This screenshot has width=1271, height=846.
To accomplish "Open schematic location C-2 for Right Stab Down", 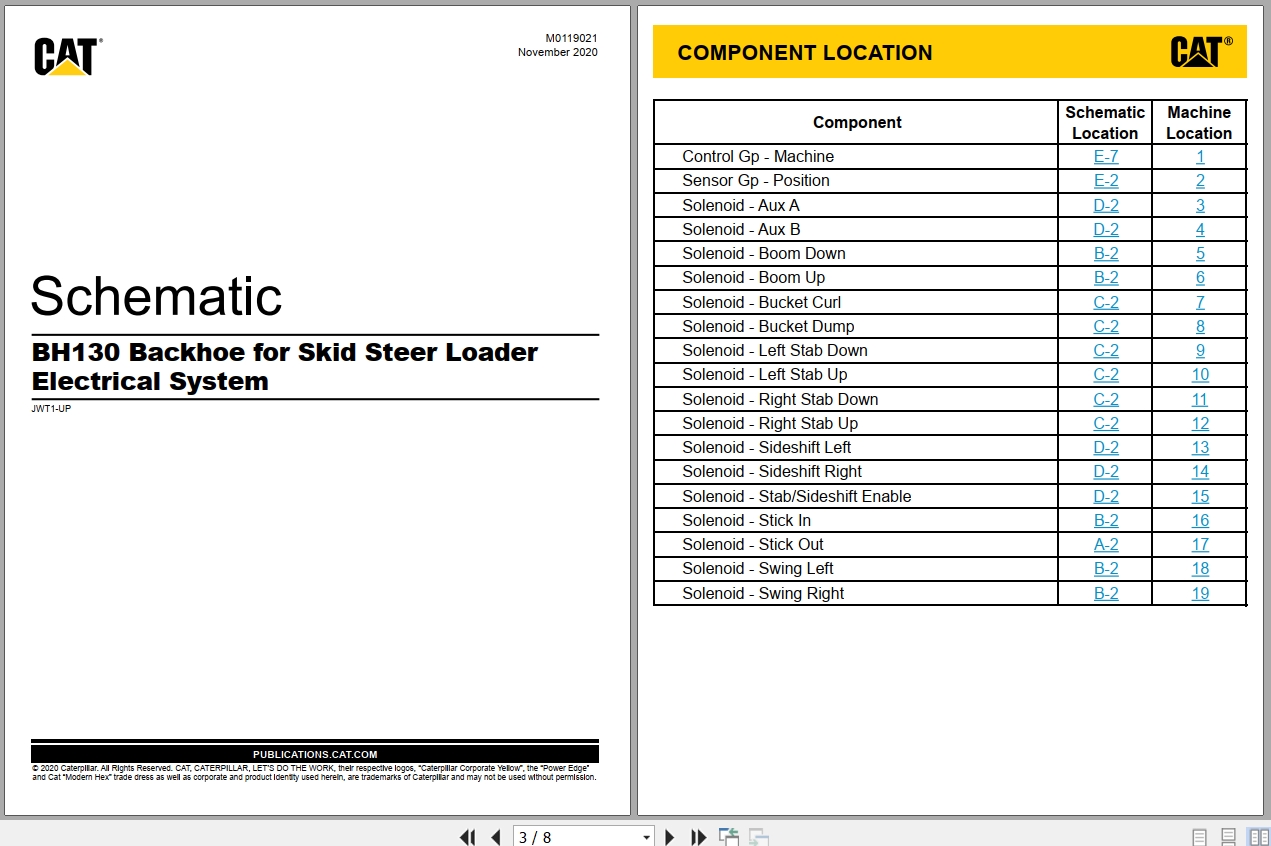I will 1106,399.
